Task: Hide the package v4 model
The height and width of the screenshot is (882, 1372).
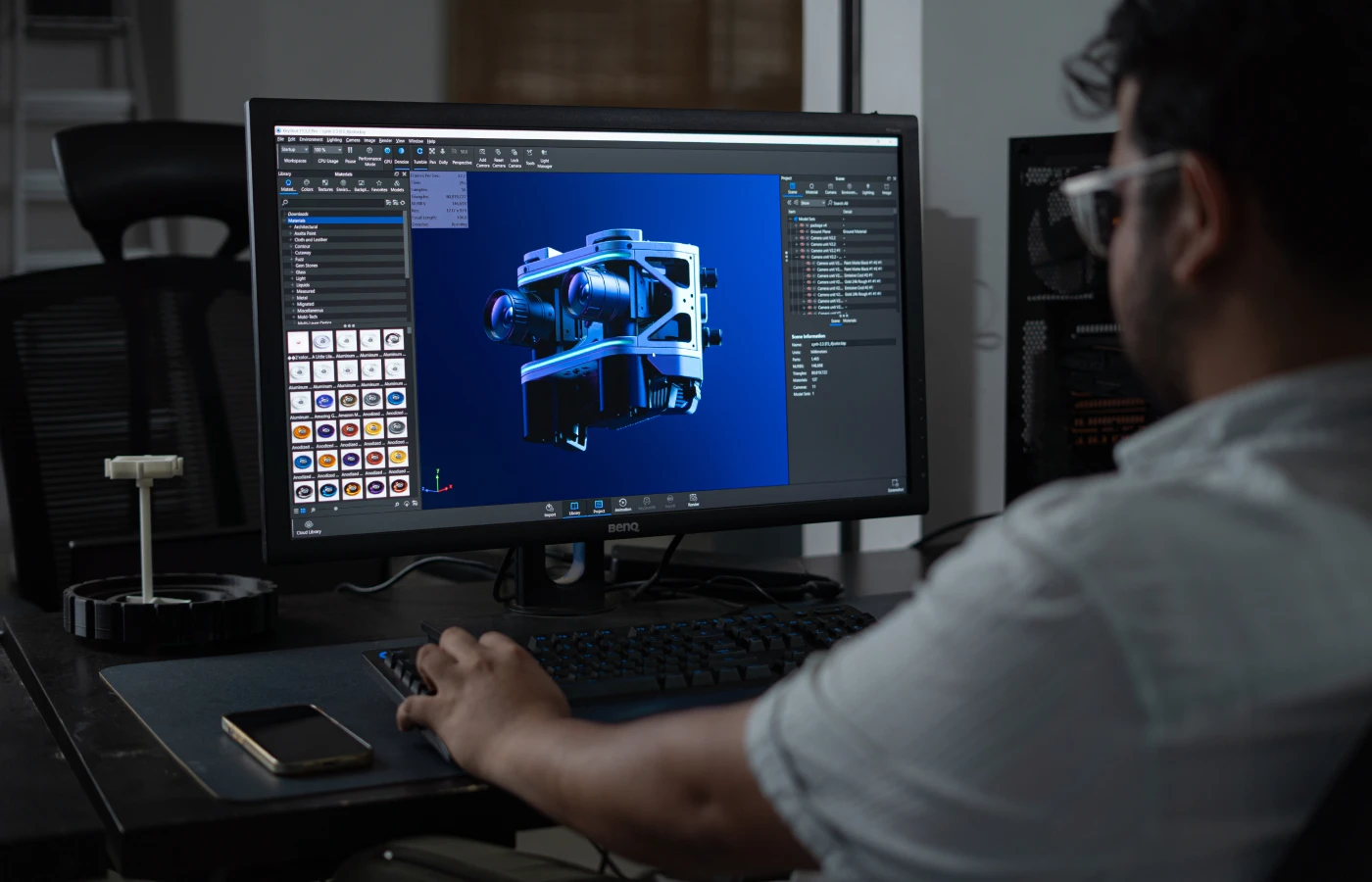Action: 801,225
